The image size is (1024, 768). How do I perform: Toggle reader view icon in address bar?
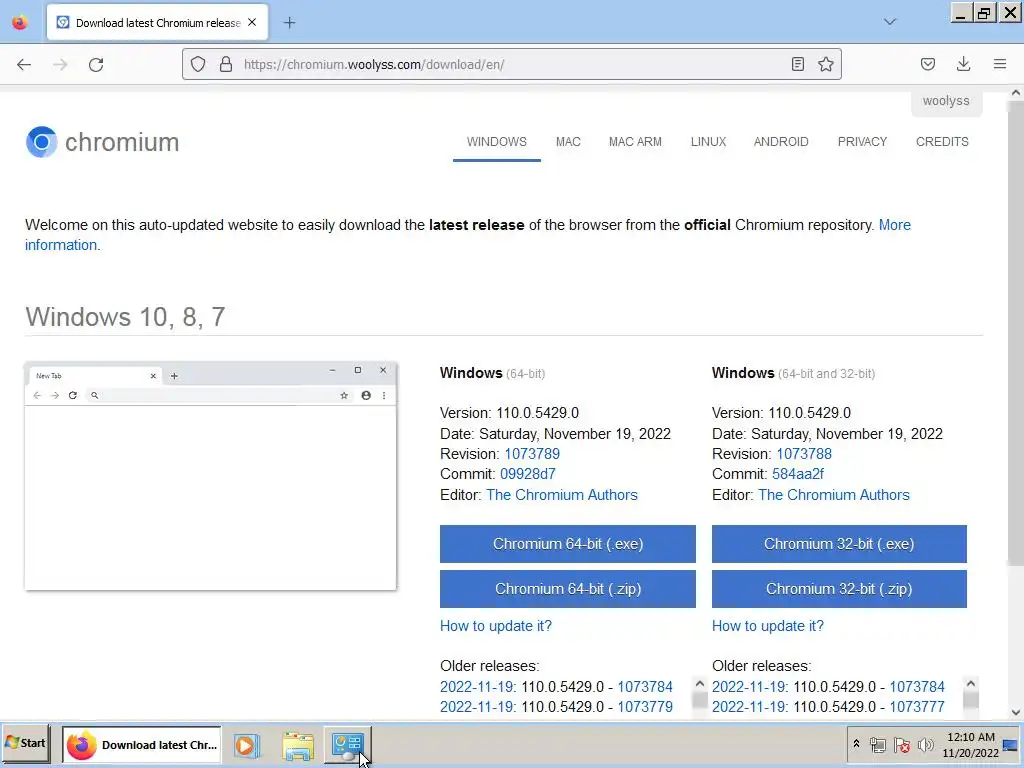[797, 64]
